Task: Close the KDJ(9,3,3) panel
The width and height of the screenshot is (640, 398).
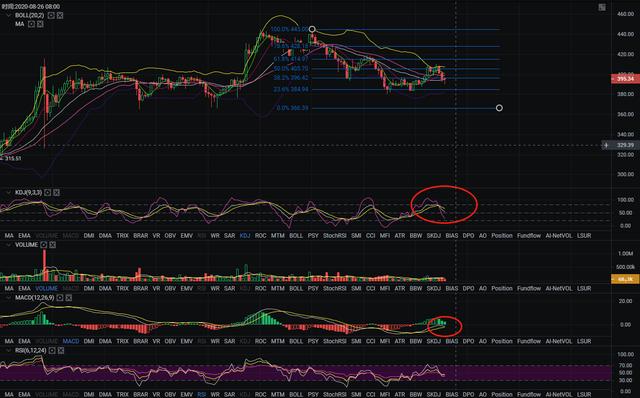Action: 56,192
